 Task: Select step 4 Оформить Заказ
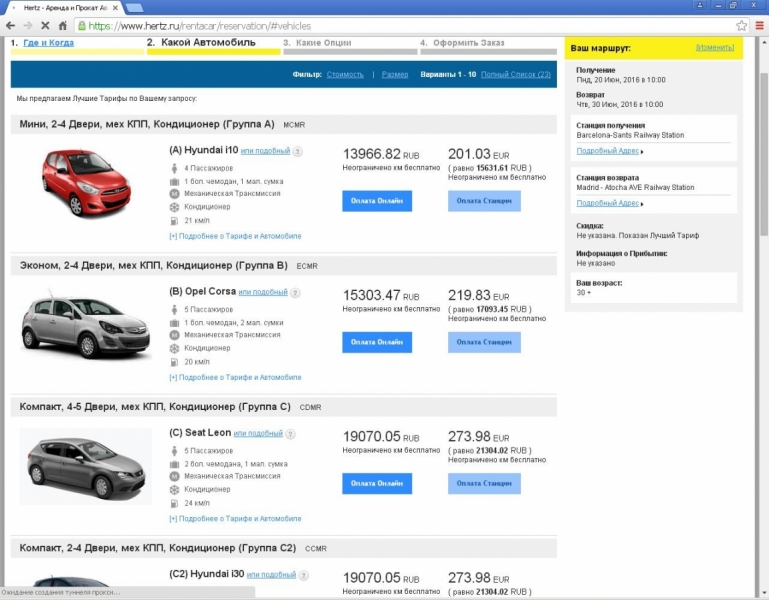coord(468,43)
